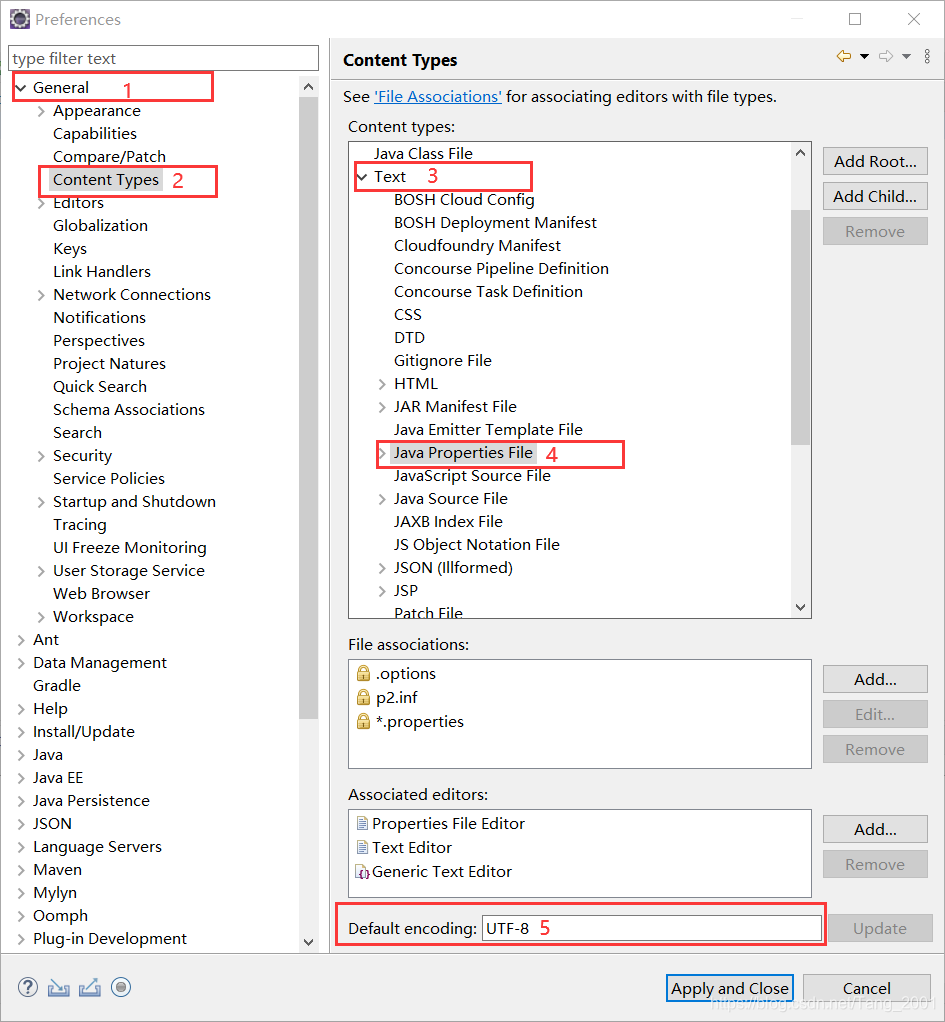Select Keys preference page
945x1022 pixels.
point(70,249)
